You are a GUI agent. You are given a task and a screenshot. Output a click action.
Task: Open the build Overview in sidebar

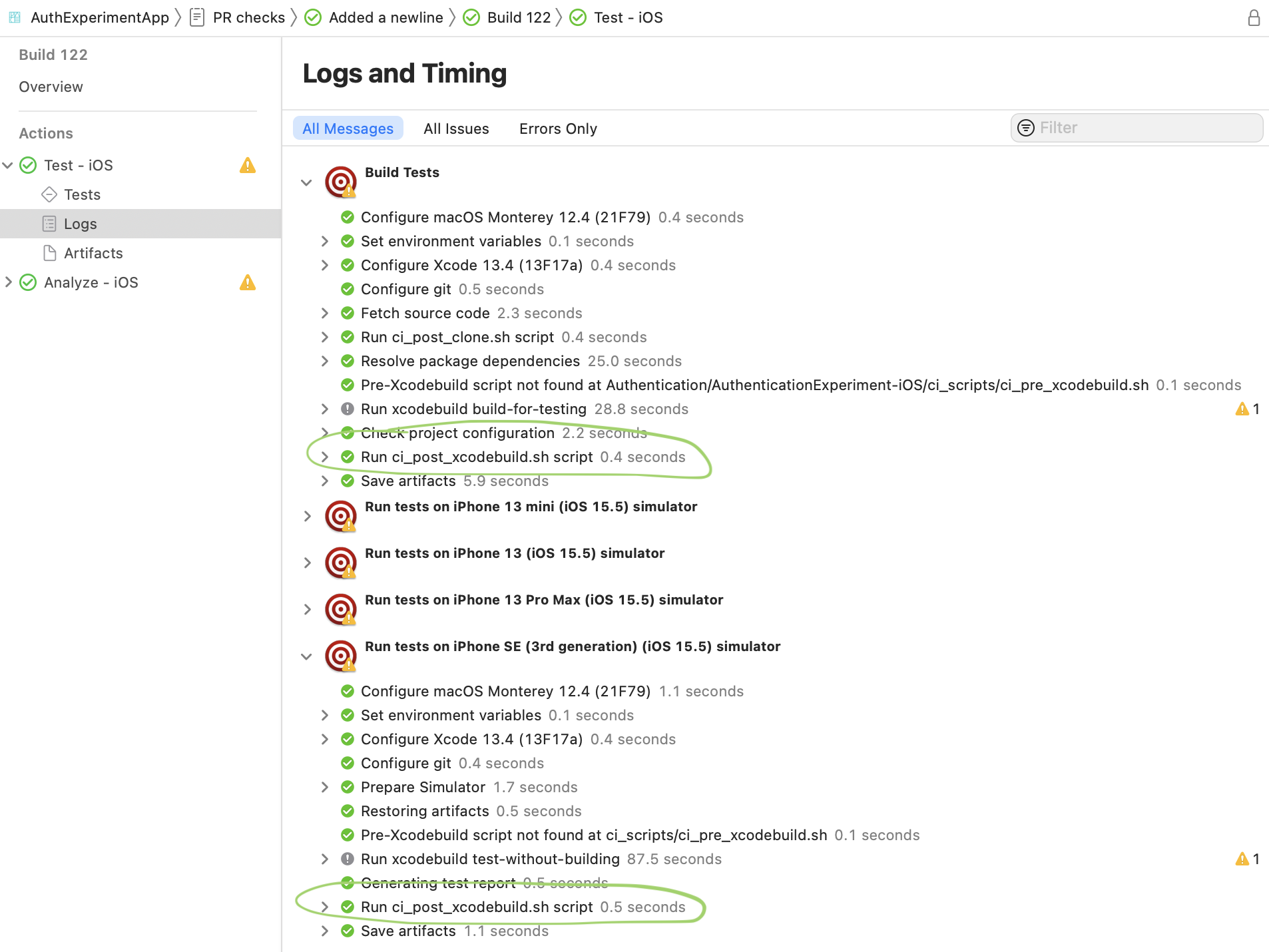(x=51, y=87)
